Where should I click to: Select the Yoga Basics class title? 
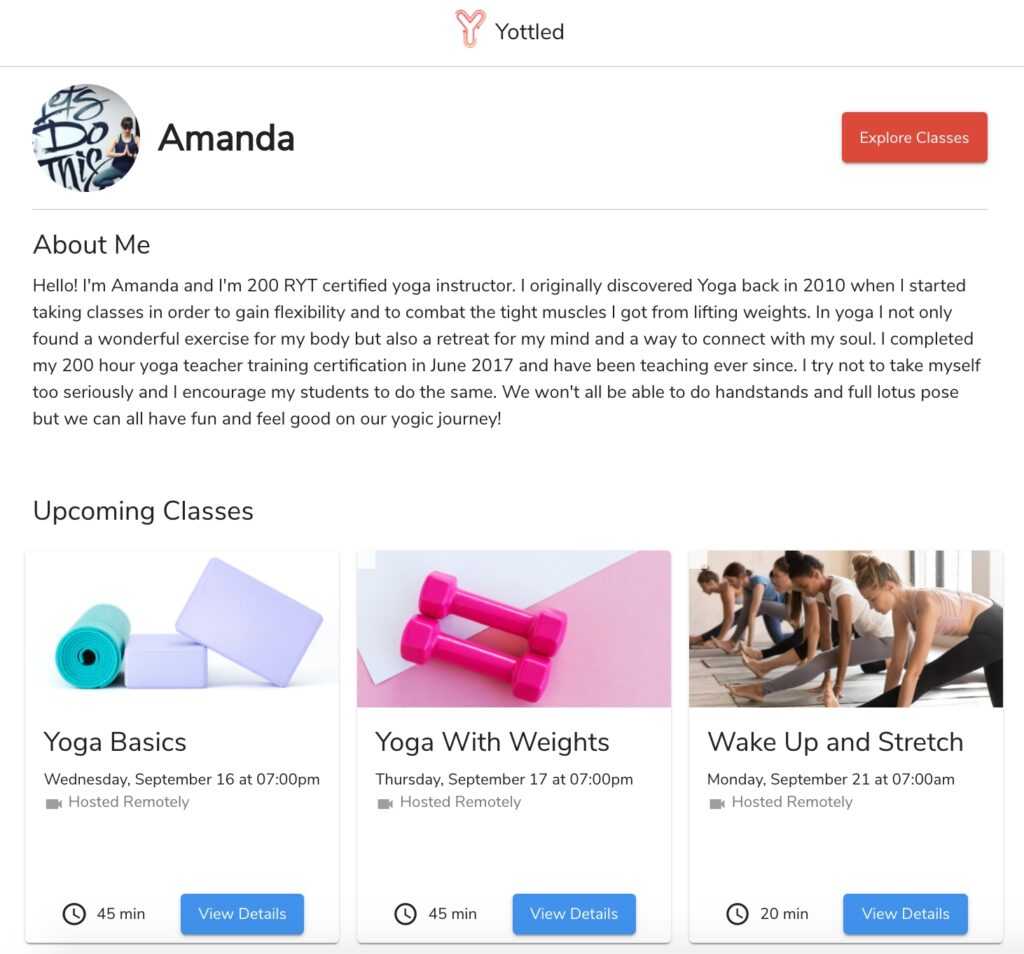(115, 742)
